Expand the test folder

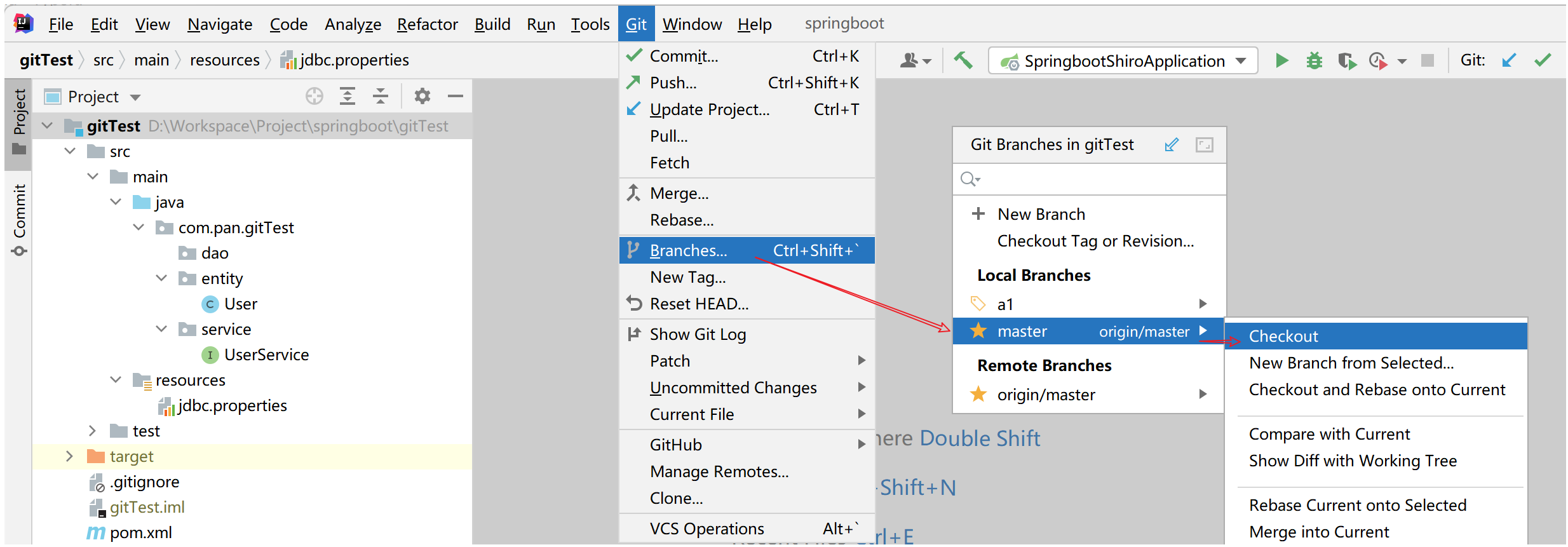pyautogui.click(x=93, y=431)
